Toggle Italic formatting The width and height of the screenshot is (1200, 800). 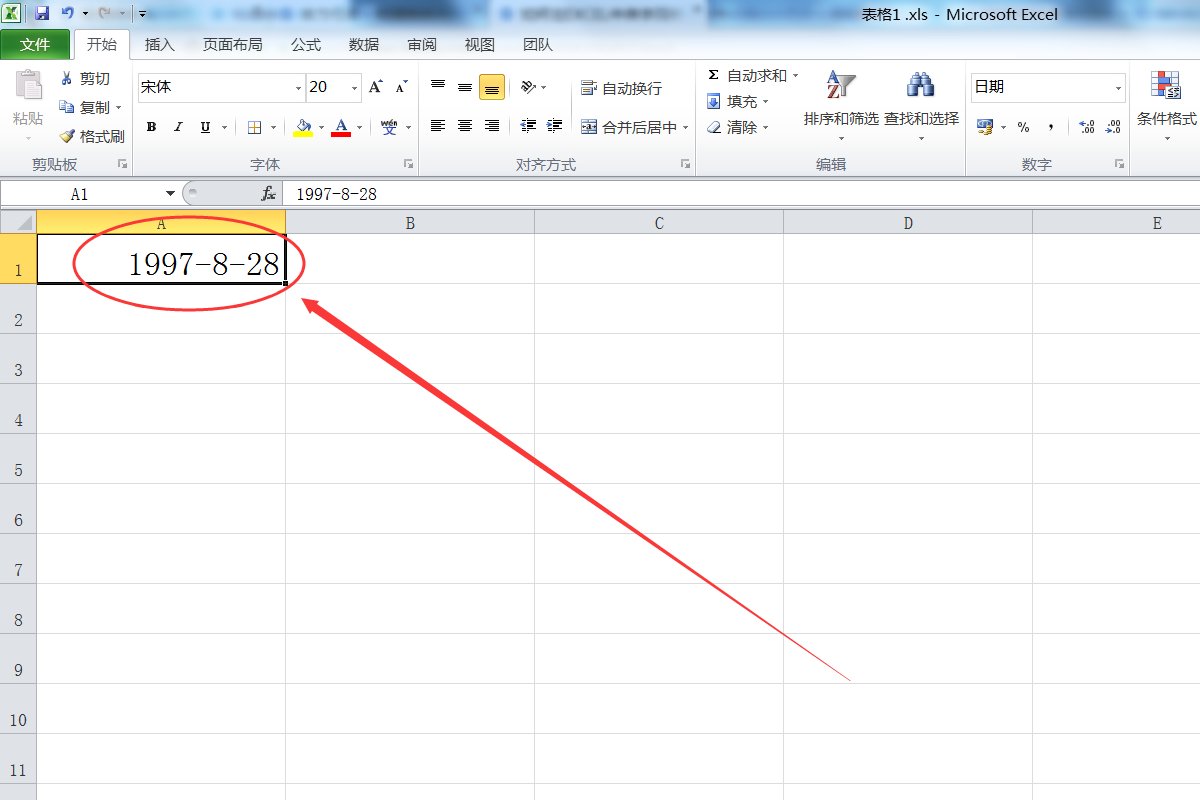click(178, 127)
